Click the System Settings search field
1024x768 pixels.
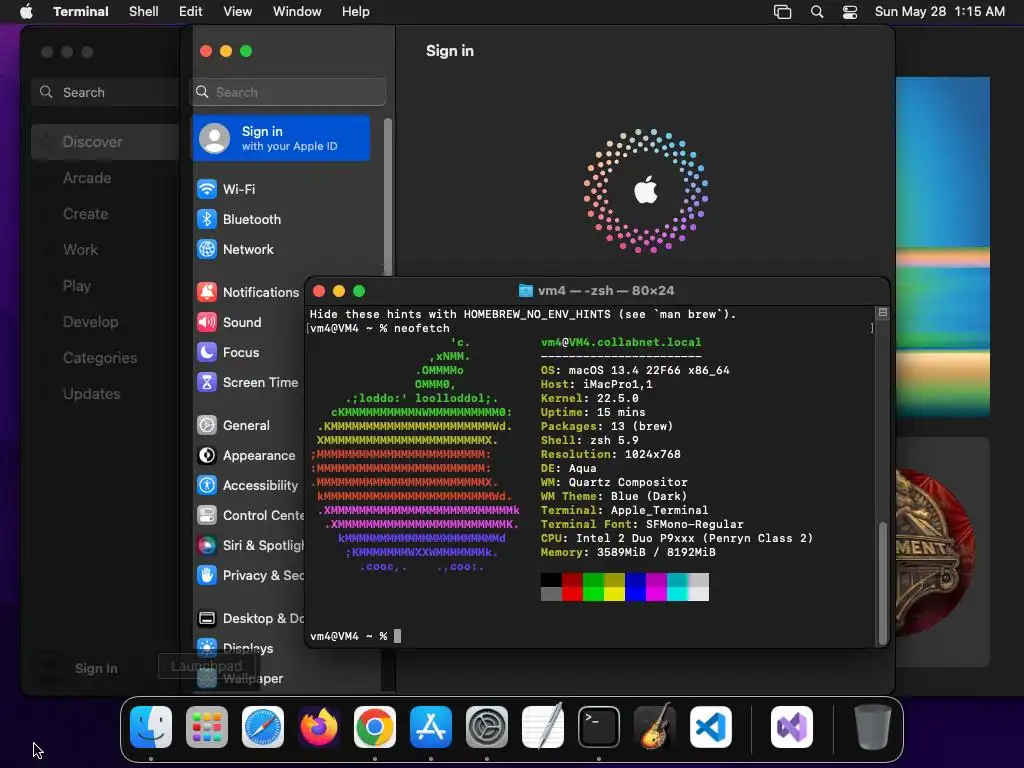pos(288,92)
